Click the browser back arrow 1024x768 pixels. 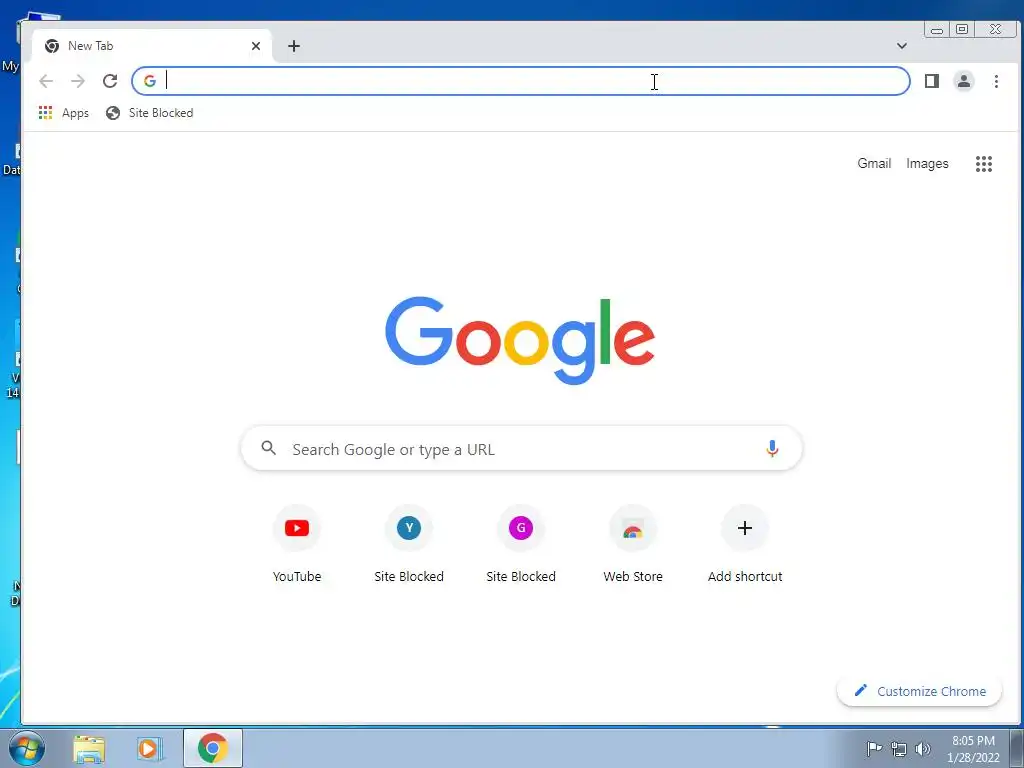[x=46, y=81]
